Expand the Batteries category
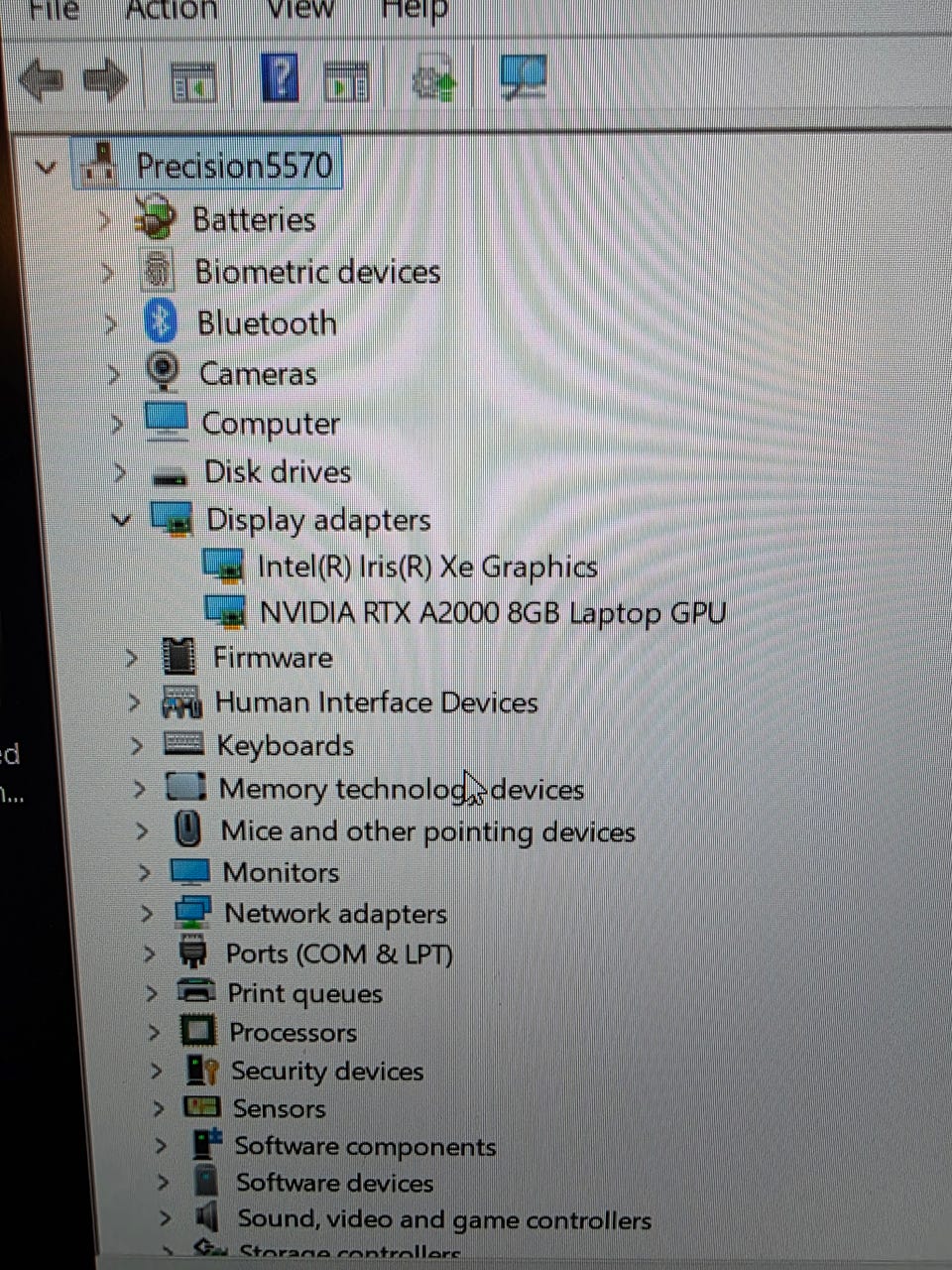Image resolution: width=952 pixels, height=1270 pixels. click(106, 220)
